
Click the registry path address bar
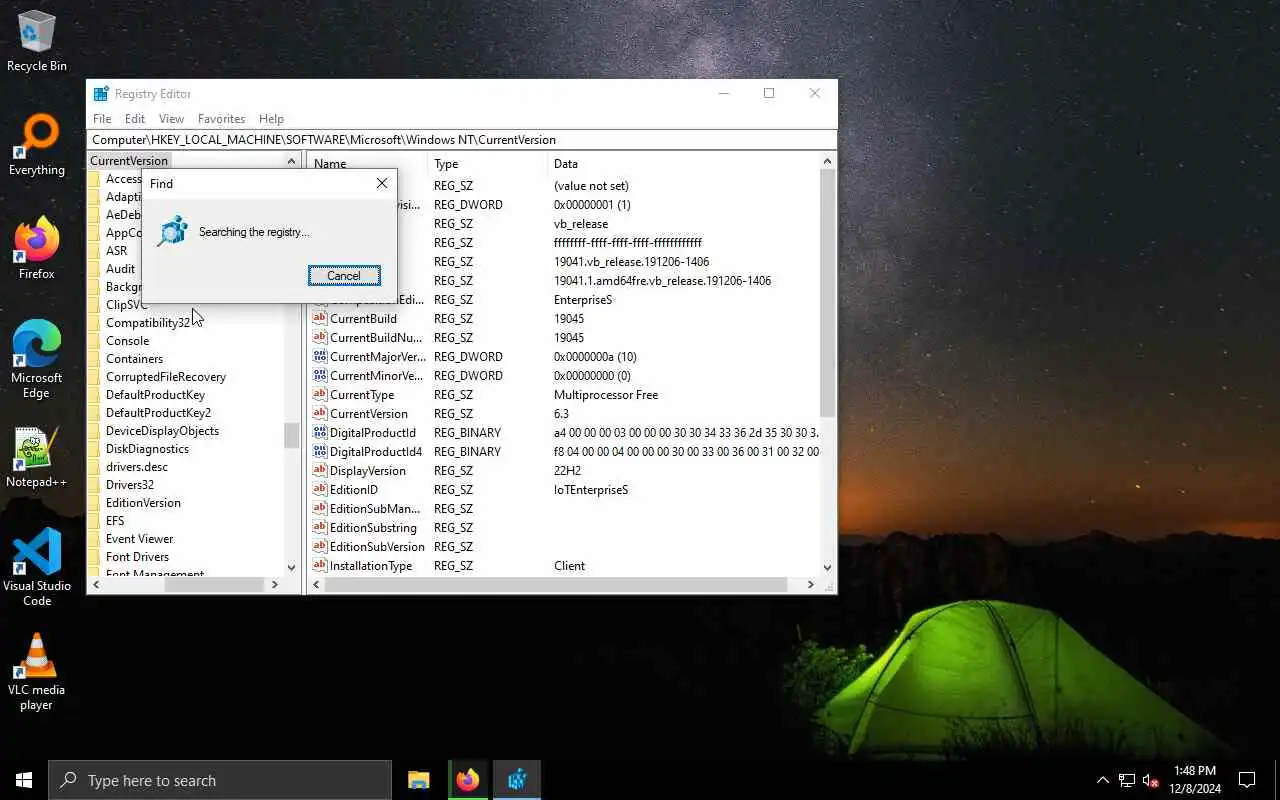[462, 139]
